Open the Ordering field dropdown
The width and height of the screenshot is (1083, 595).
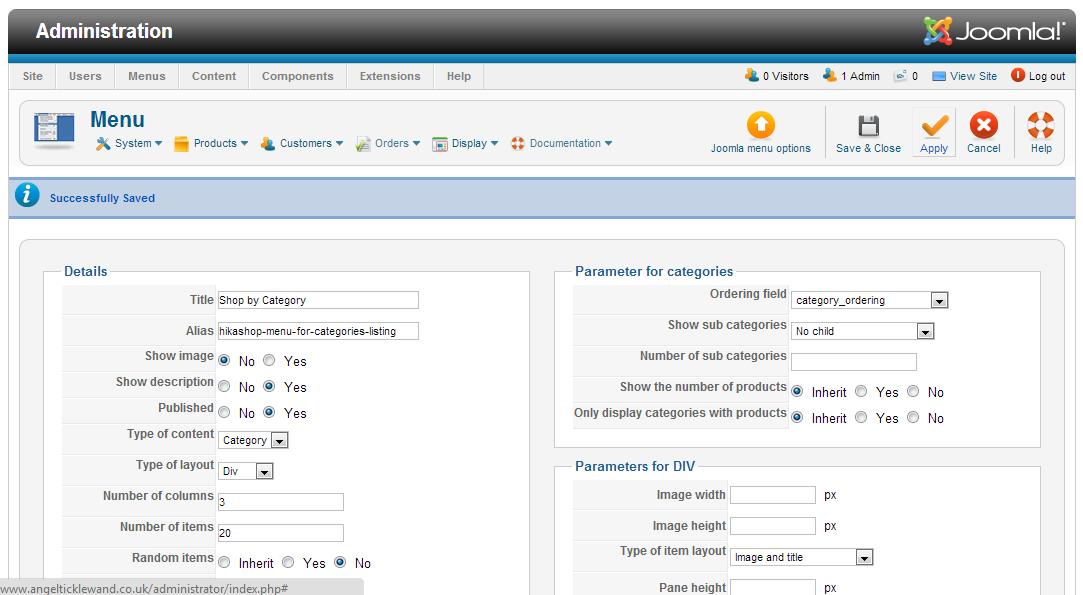click(870, 300)
